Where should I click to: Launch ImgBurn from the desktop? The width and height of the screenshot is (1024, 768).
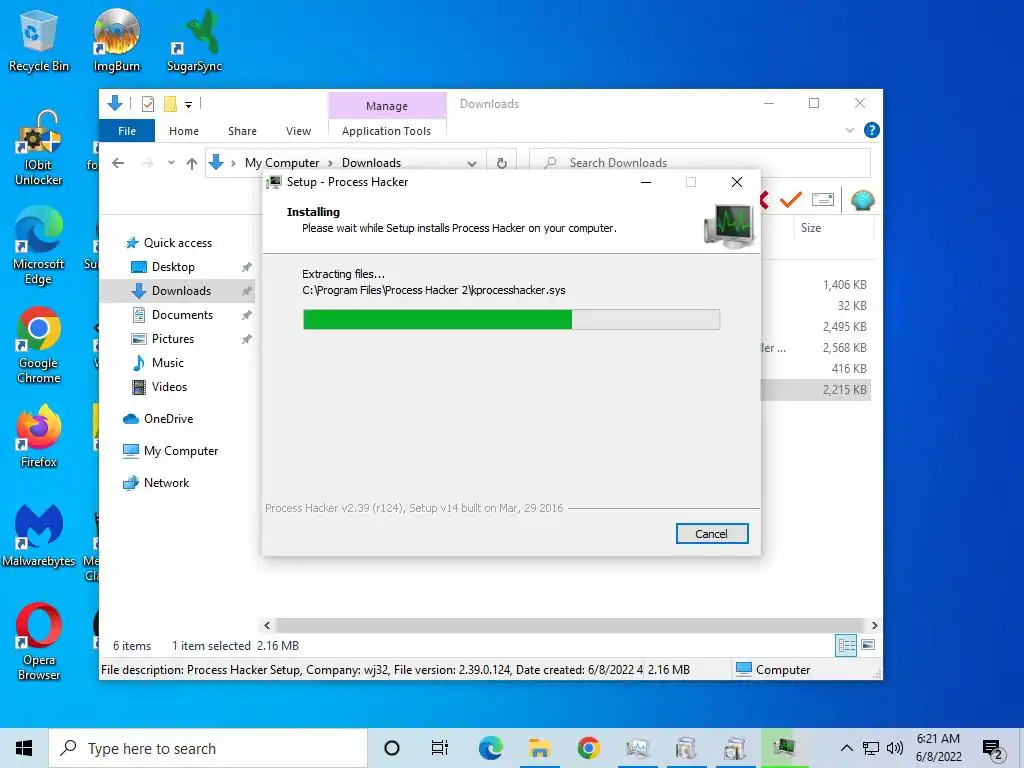pyautogui.click(x=116, y=39)
